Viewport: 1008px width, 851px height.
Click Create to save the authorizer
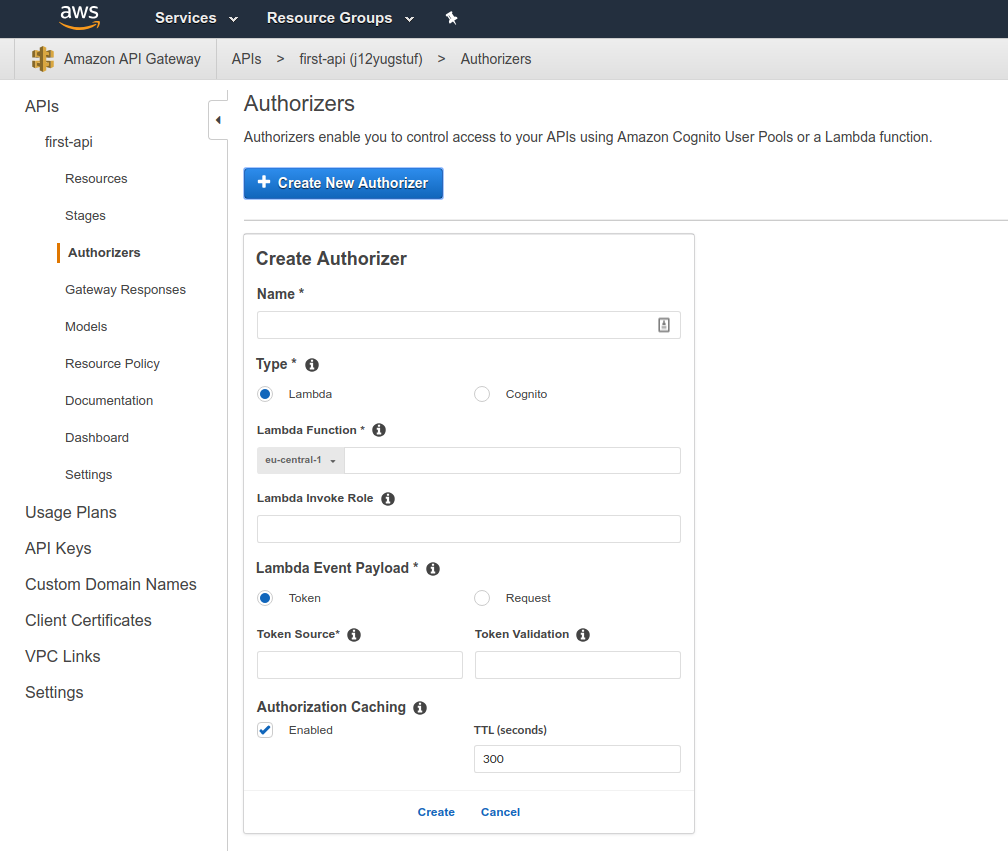(436, 812)
